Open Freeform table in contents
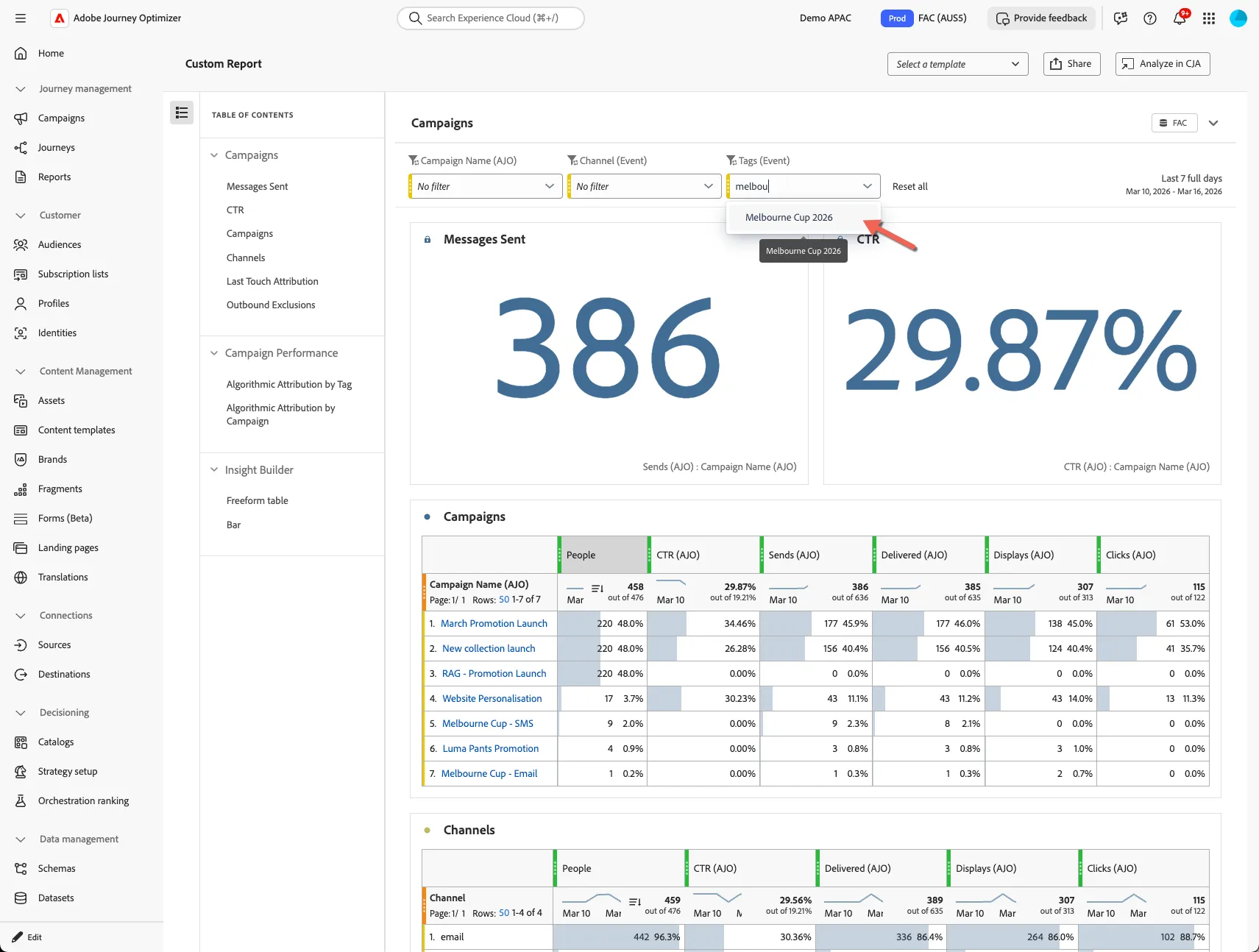 click(257, 500)
